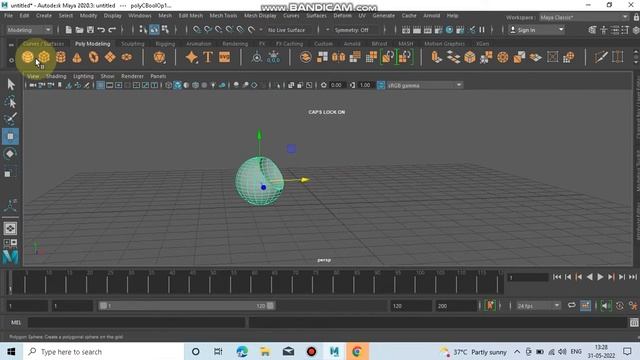
Task: Toggle select by component type mode
Action: click(165, 30)
